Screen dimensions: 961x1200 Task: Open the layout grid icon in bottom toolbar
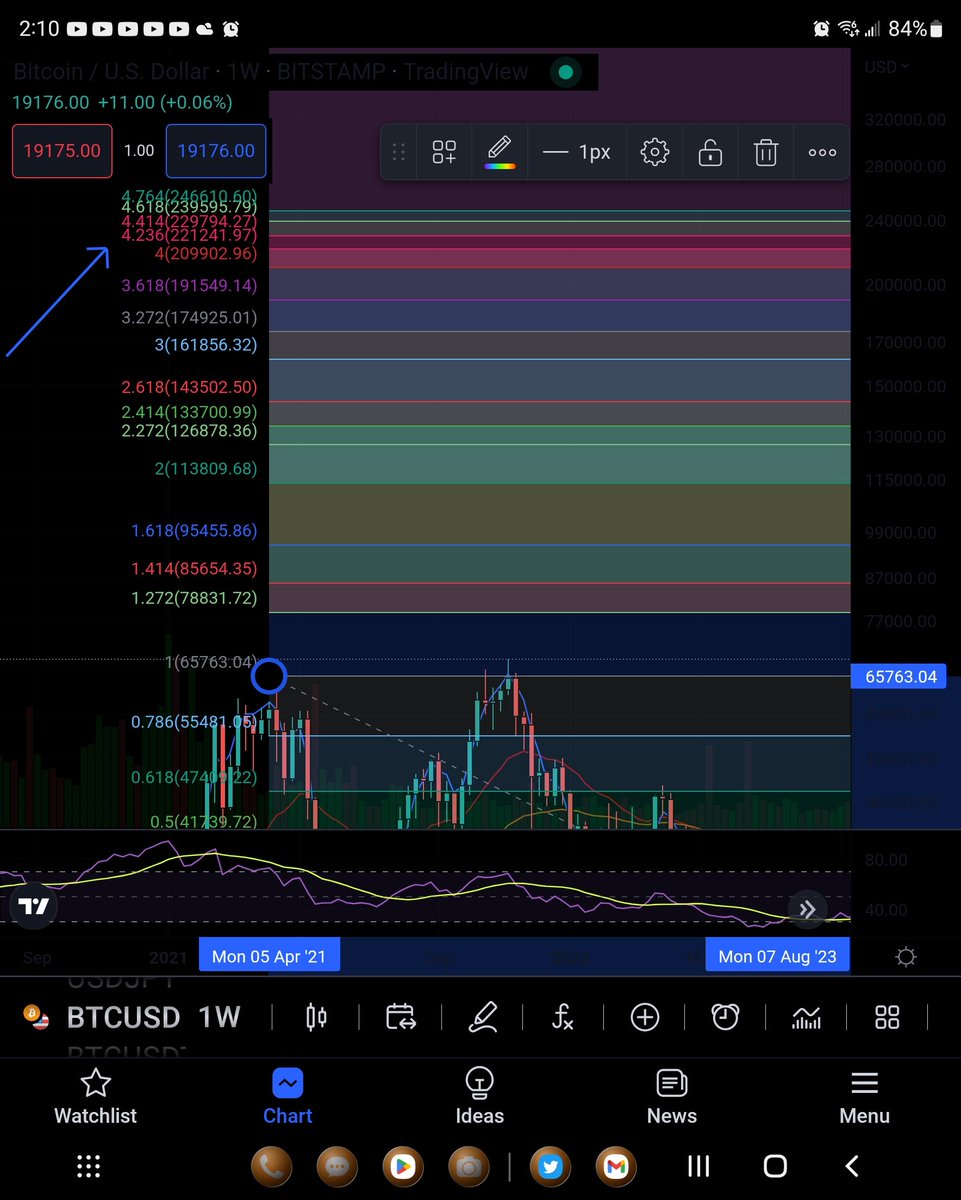click(x=887, y=1018)
